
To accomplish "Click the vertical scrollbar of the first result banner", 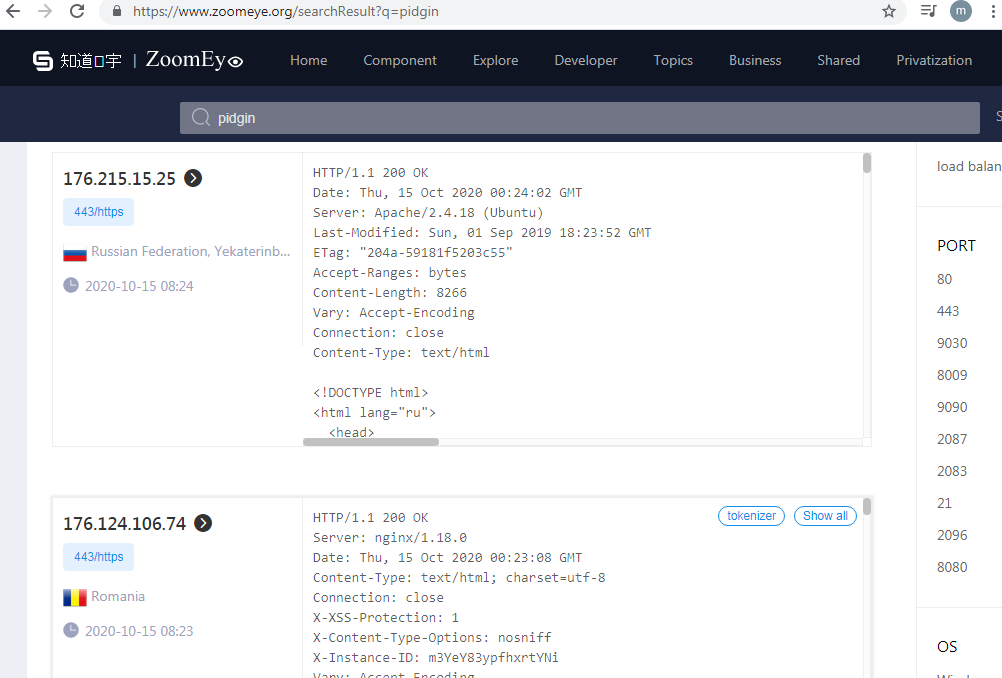I will pyautogui.click(x=867, y=163).
